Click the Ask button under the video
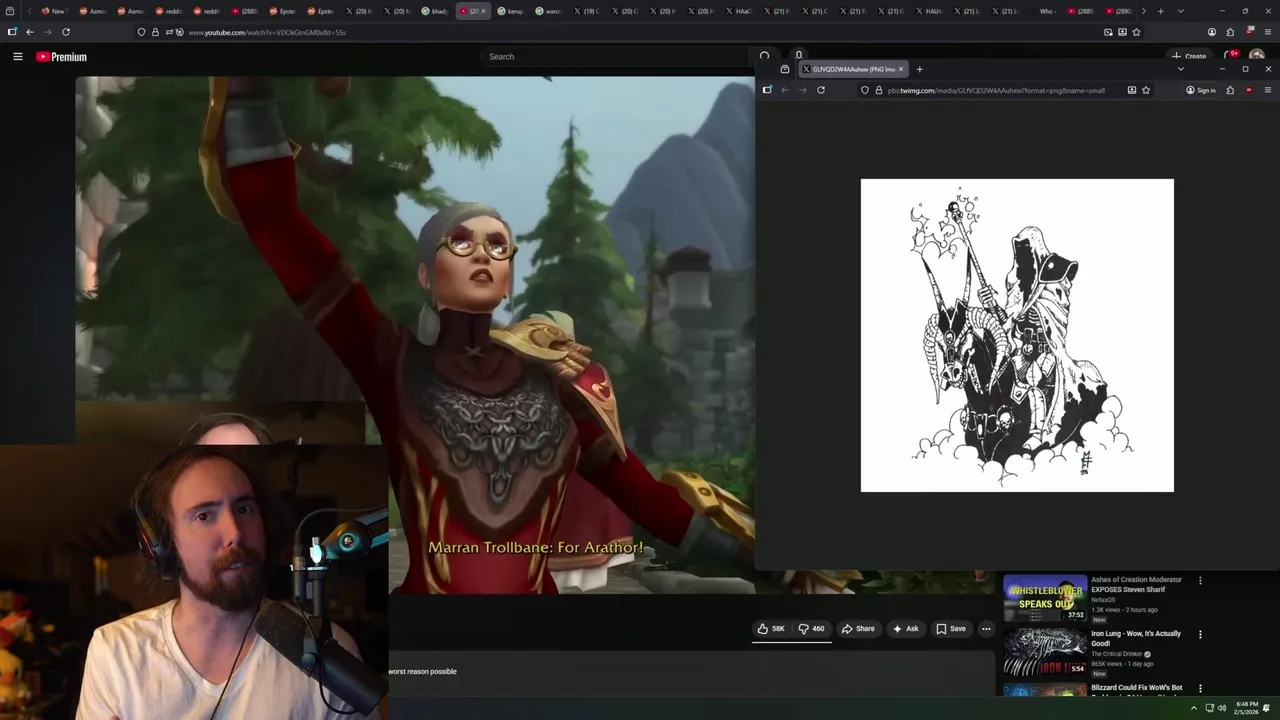 pyautogui.click(x=905, y=629)
